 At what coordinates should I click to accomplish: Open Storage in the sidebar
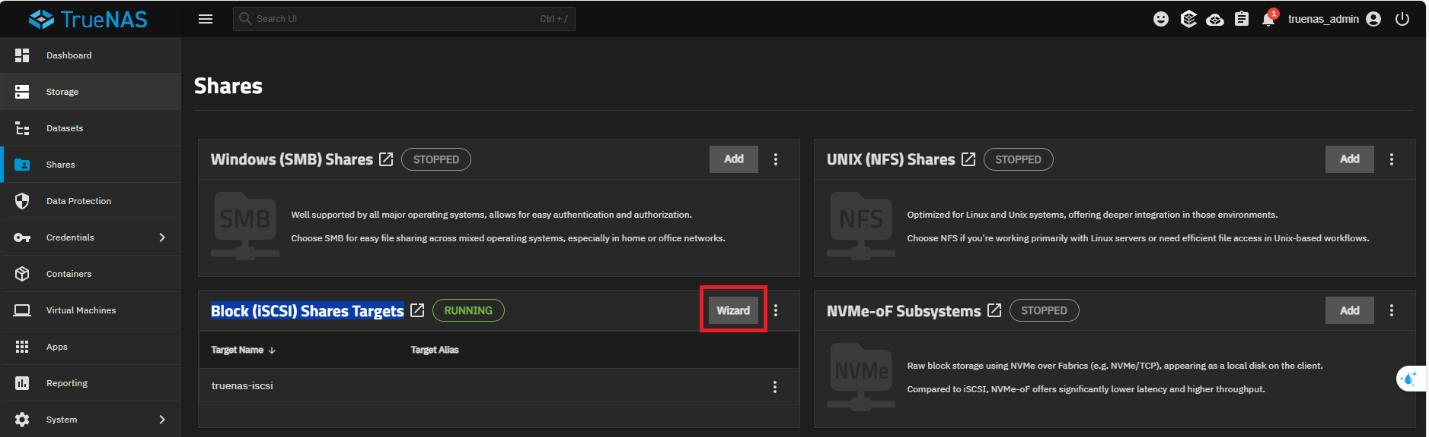coord(90,92)
